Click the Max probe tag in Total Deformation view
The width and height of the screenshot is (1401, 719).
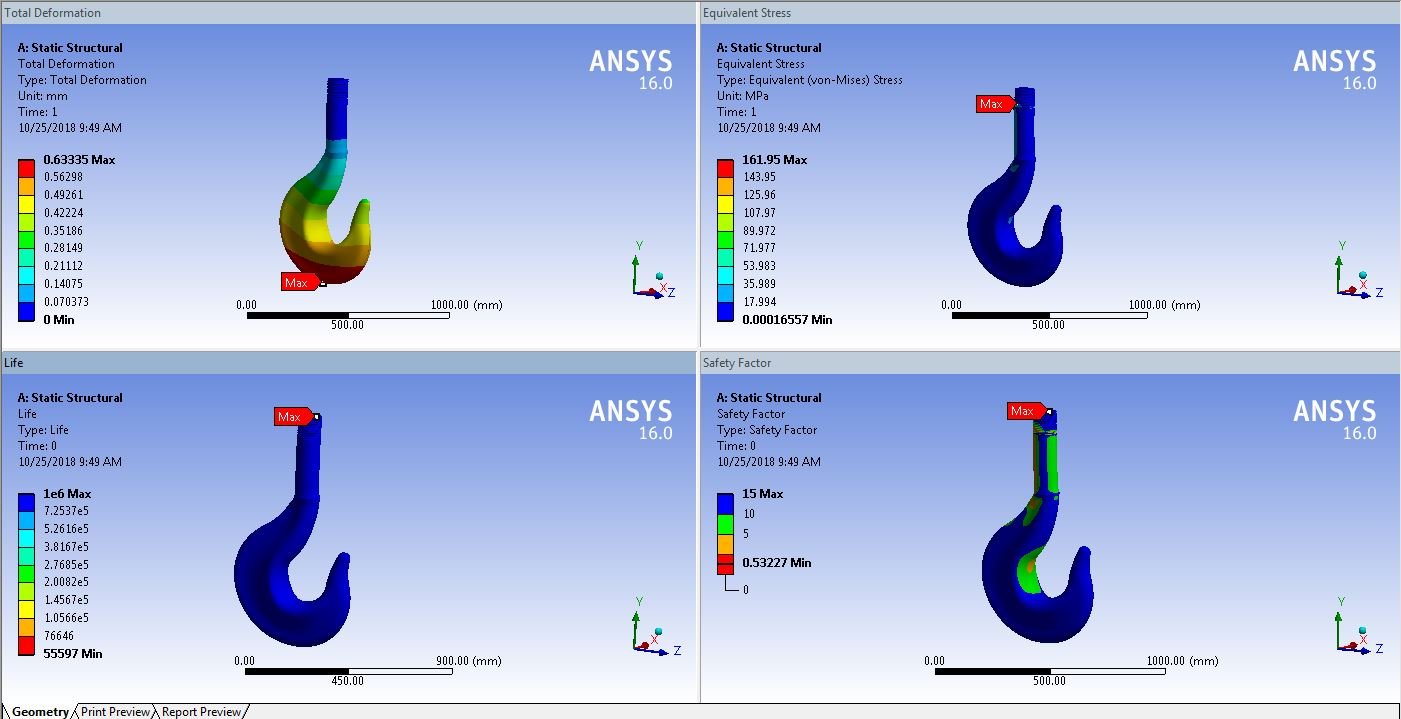point(298,282)
